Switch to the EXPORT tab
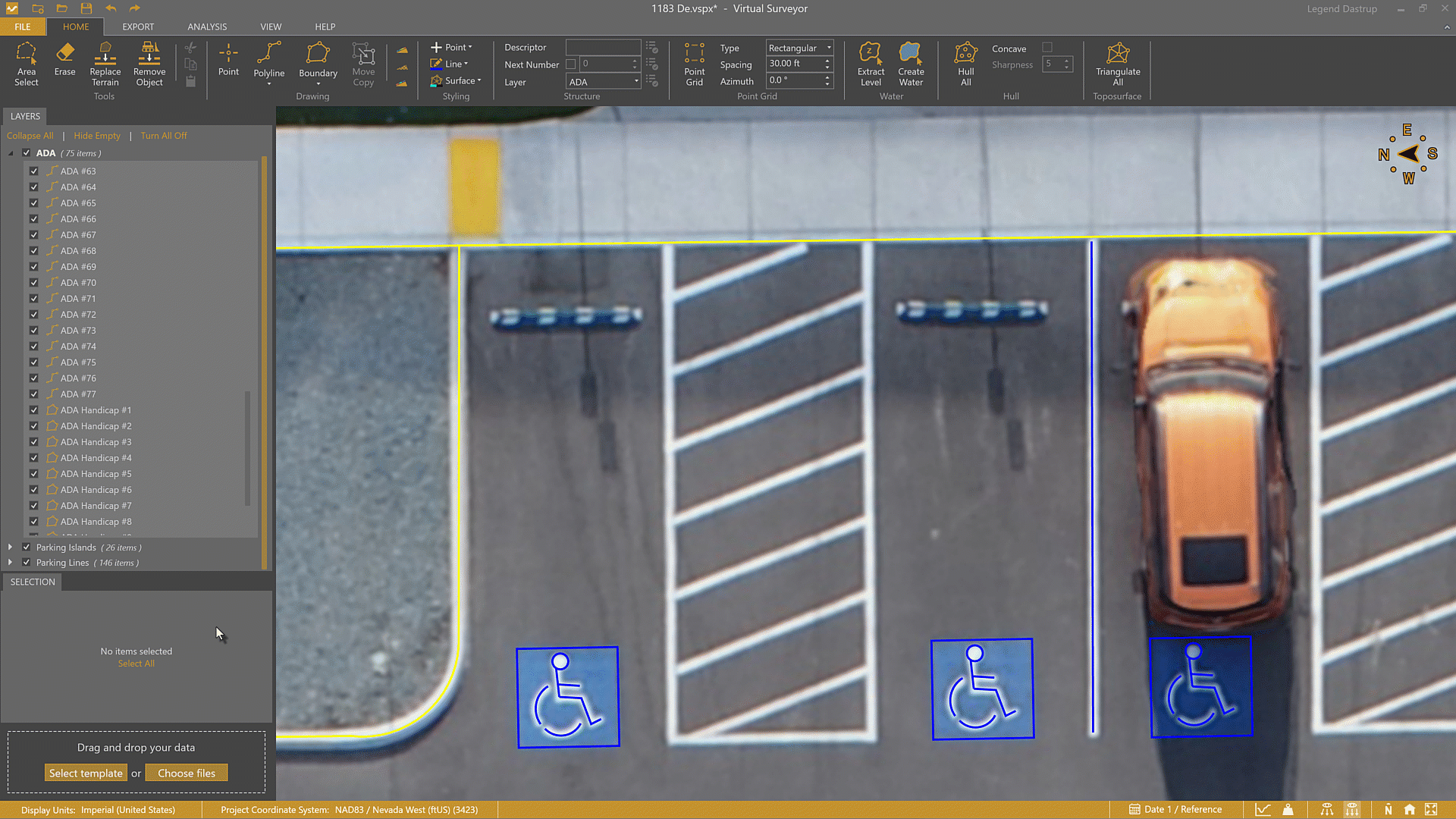 138,27
